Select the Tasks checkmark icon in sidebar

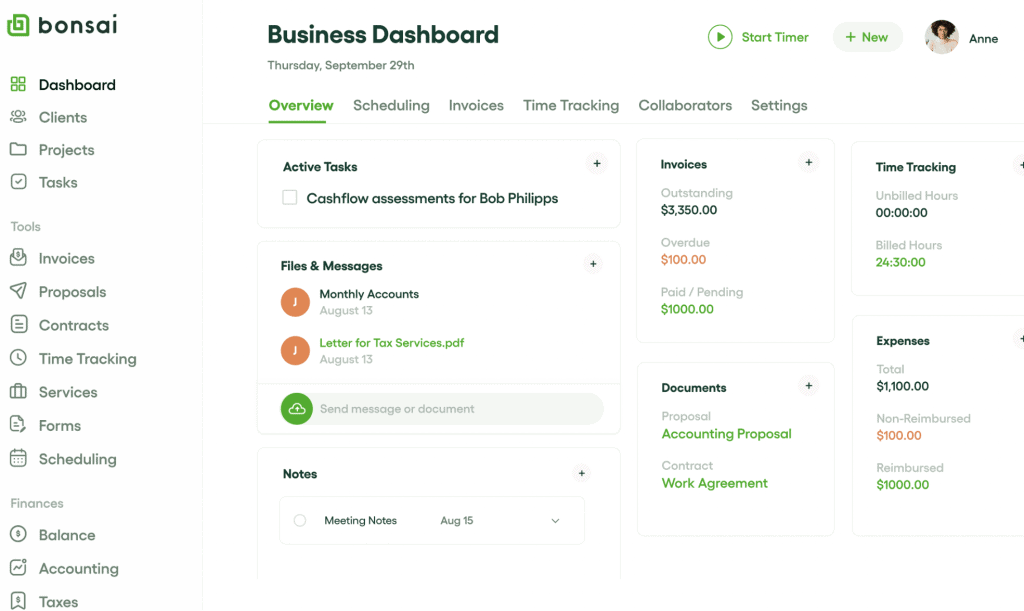tap(18, 182)
